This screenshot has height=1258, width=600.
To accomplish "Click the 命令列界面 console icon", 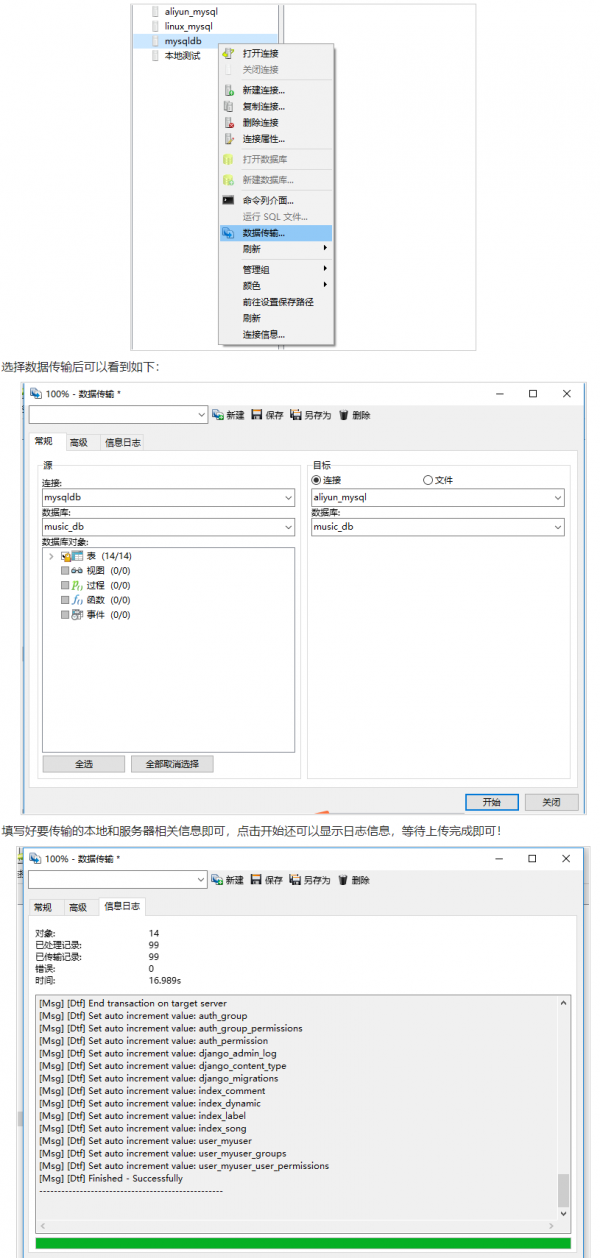I will point(228,200).
